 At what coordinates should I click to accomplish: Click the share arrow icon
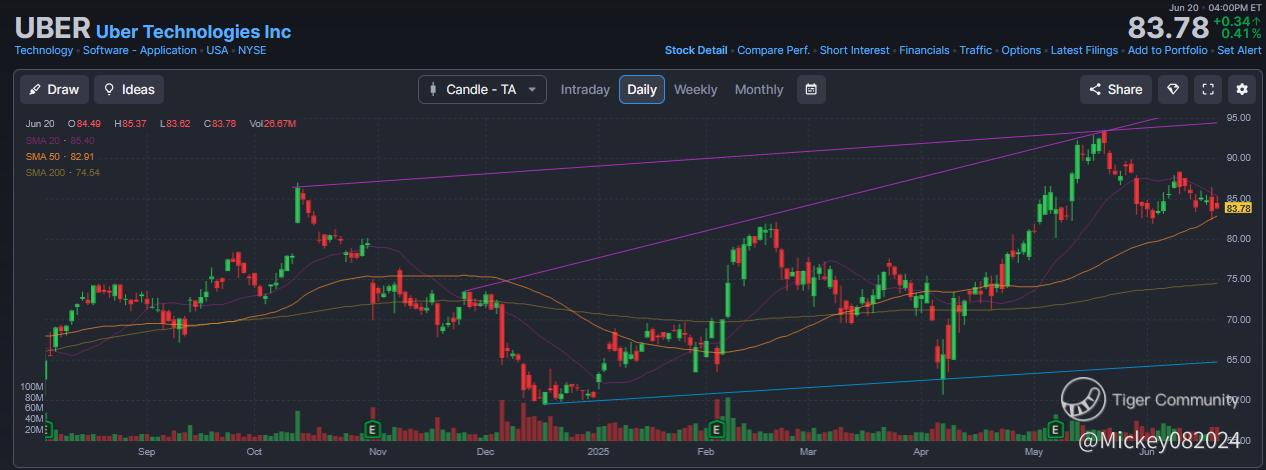[x=1095, y=89]
